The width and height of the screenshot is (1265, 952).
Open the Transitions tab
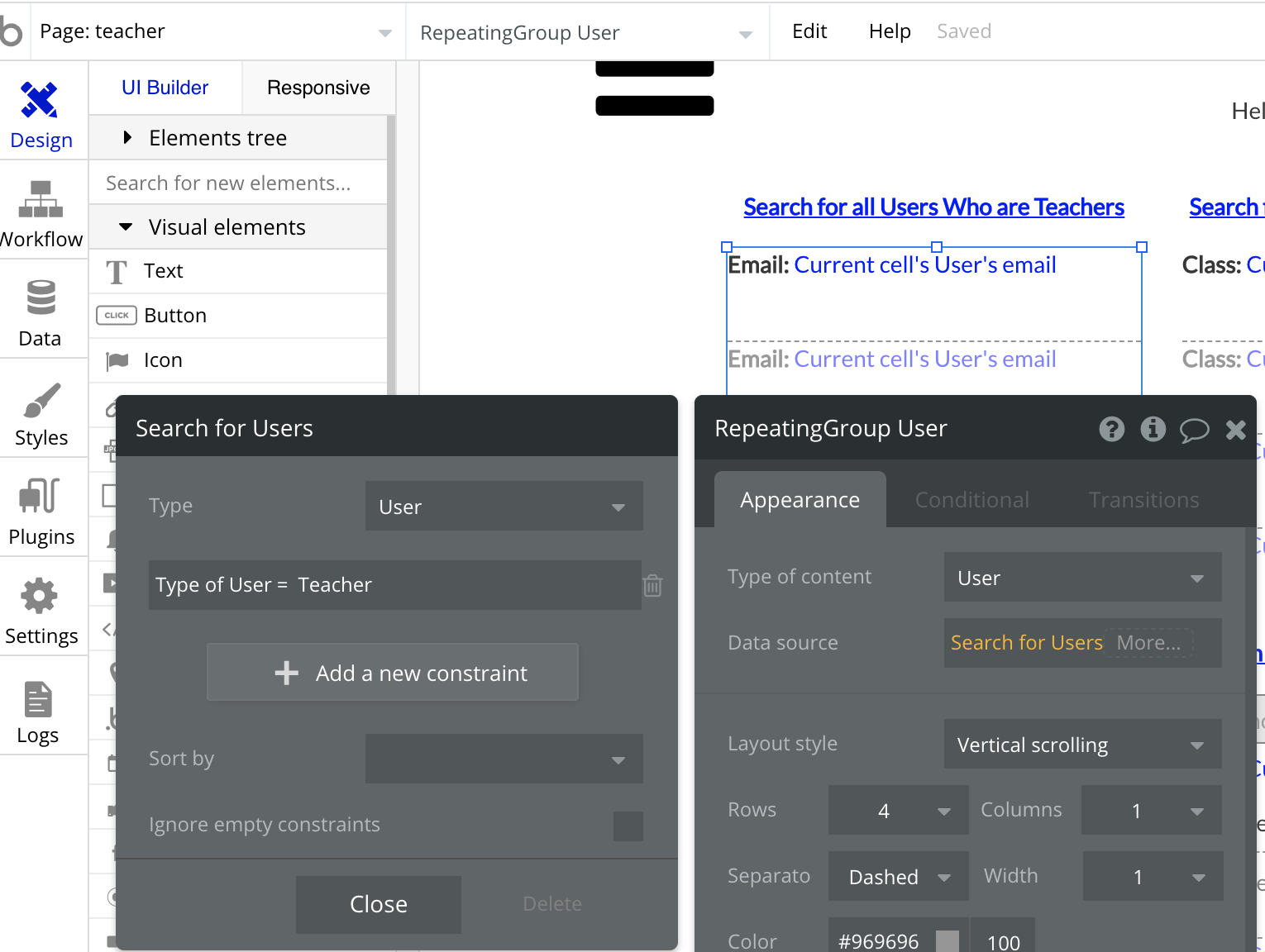coord(1144,500)
